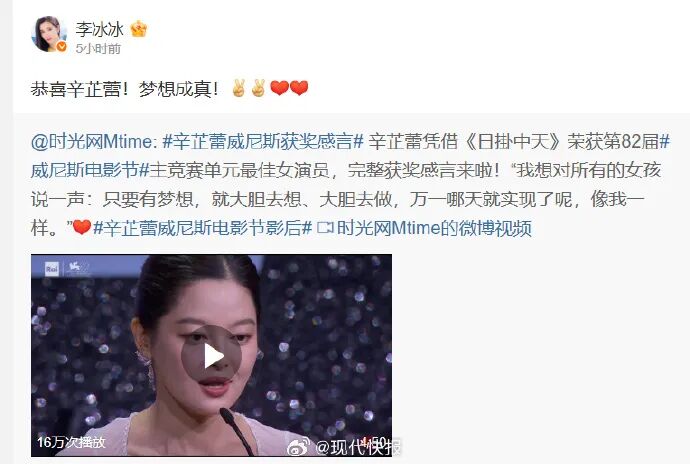Click the video camera icon before 时光网Mtime的微博视频
The height and width of the screenshot is (464, 690).
(326, 228)
